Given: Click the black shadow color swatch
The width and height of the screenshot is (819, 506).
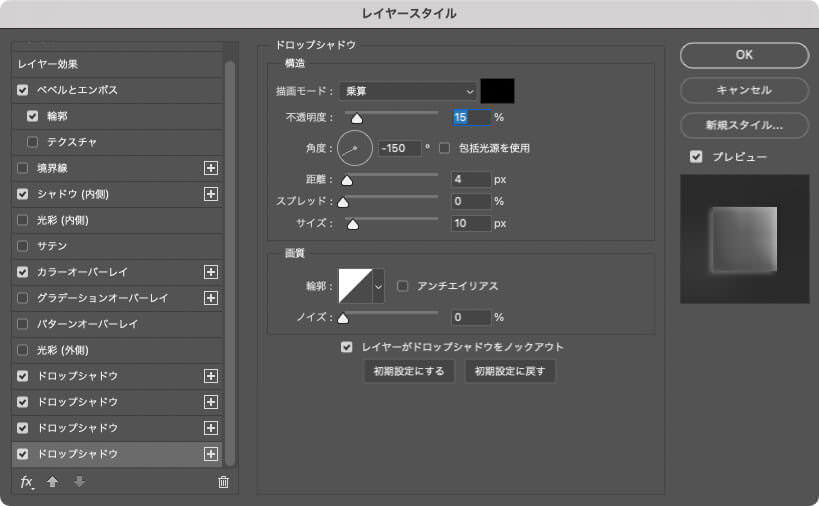Looking at the screenshot, I should (x=497, y=91).
